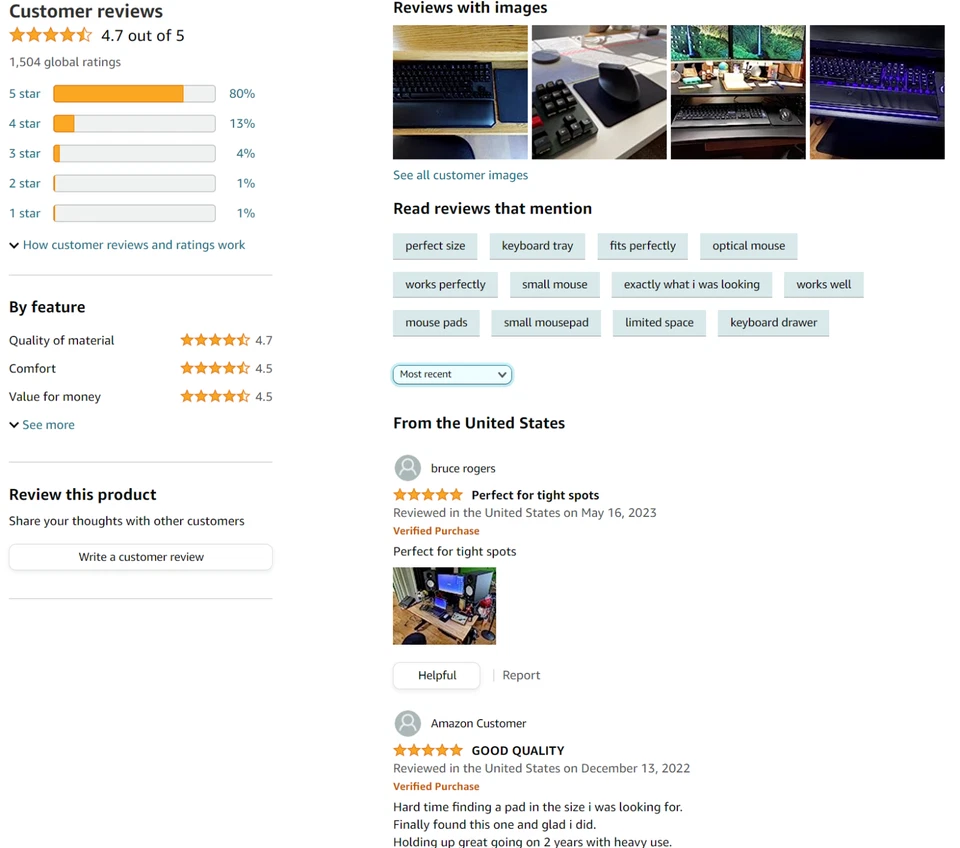
Task: Click Write a customer review button
Action: click(141, 557)
